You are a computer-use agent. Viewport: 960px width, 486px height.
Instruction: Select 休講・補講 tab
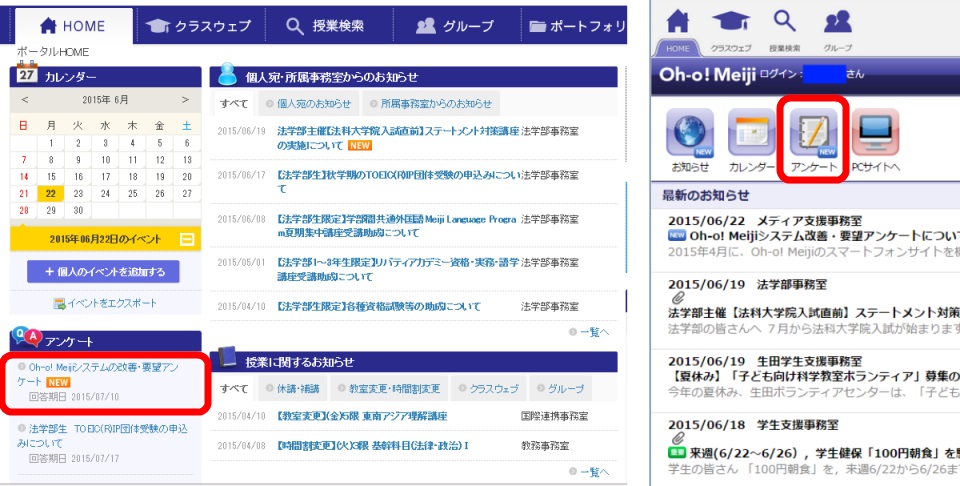pos(293,389)
